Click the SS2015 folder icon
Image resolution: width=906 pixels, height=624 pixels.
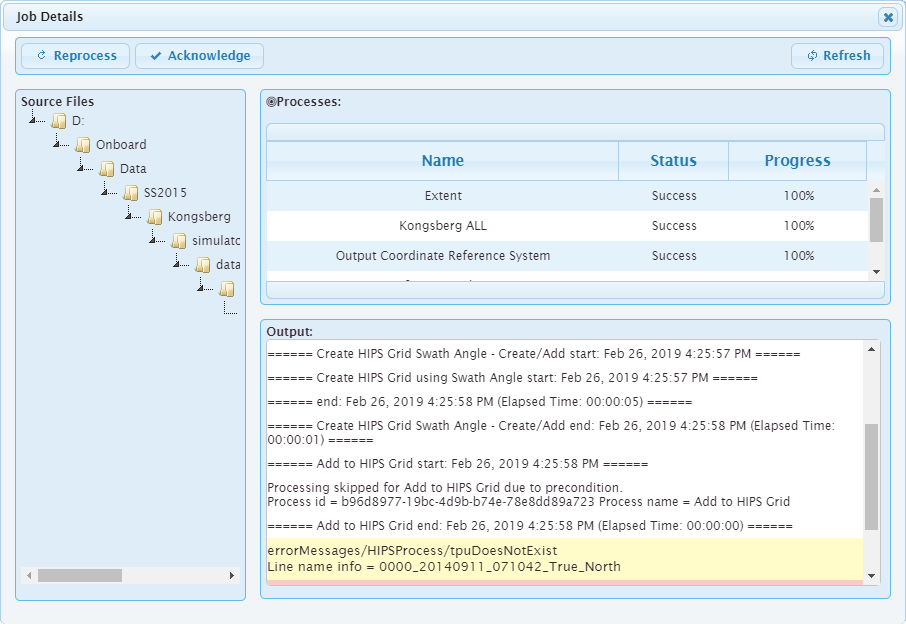(x=131, y=193)
